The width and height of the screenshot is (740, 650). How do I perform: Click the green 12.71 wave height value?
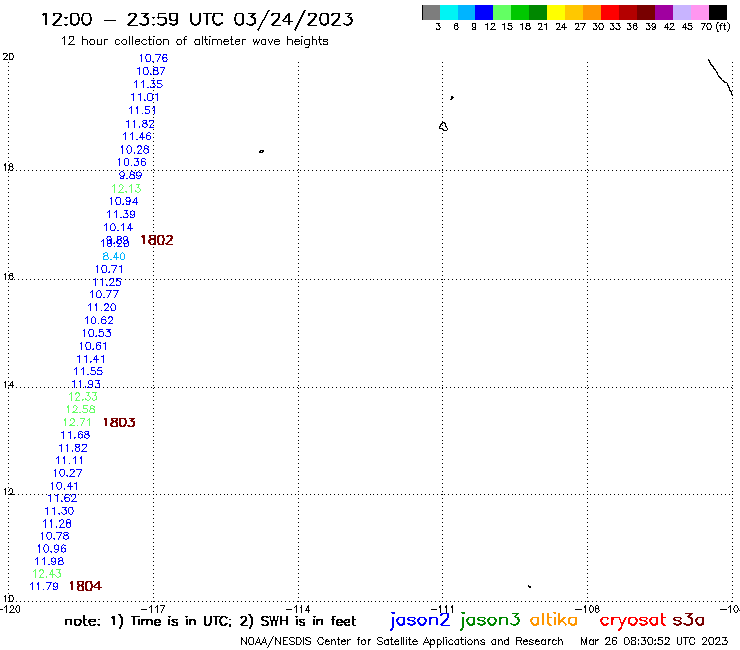pyautogui.click(x=77, y=422)
